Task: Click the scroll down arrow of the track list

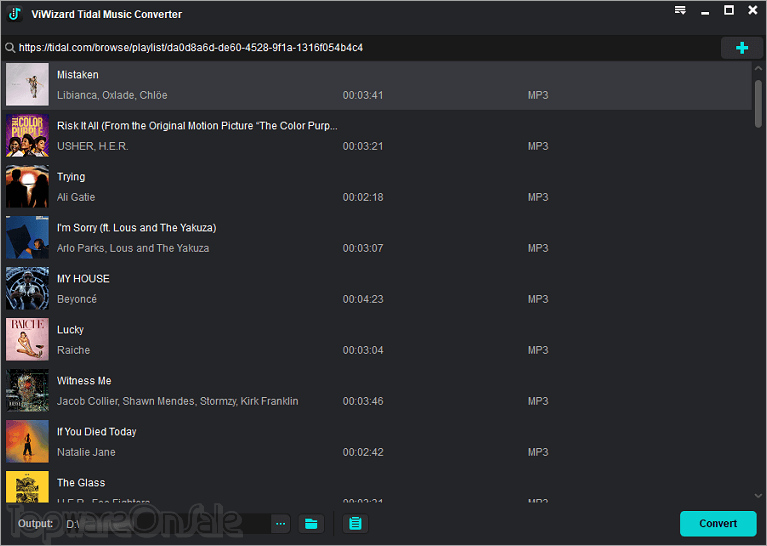Action: [x=758, y=496]
